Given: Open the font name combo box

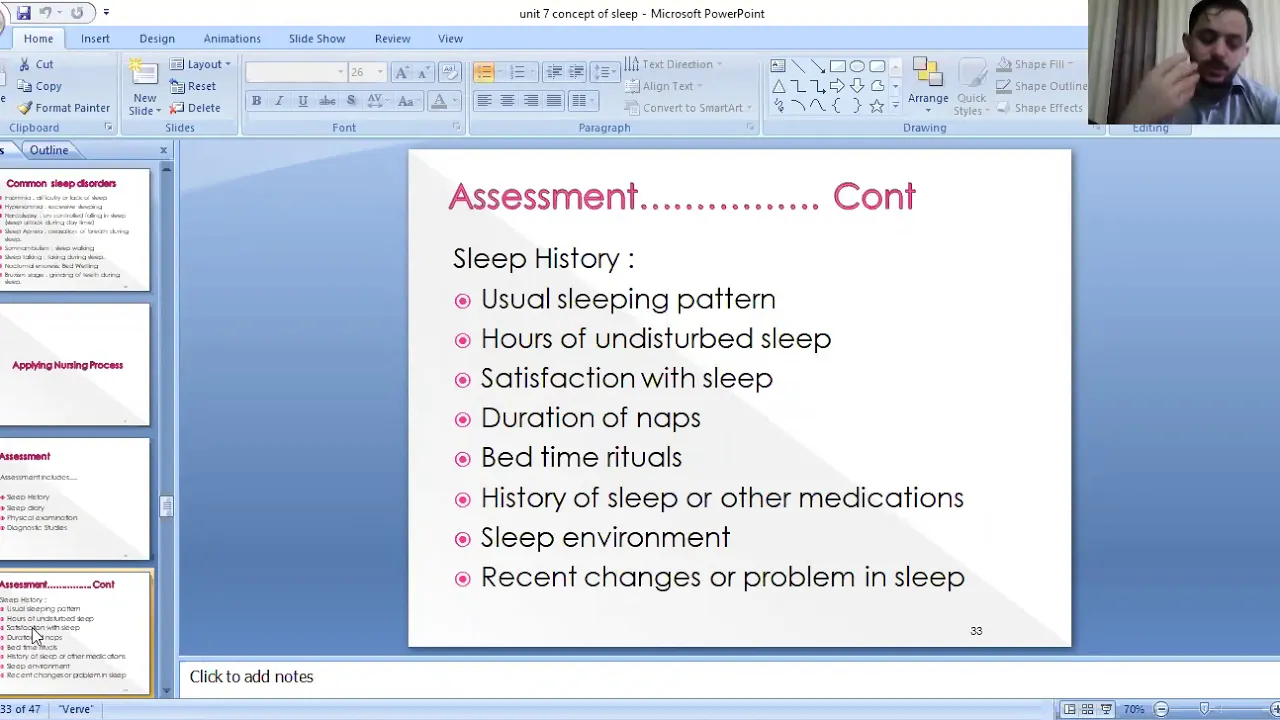Looking at the screenshot, I should [296, 72].
